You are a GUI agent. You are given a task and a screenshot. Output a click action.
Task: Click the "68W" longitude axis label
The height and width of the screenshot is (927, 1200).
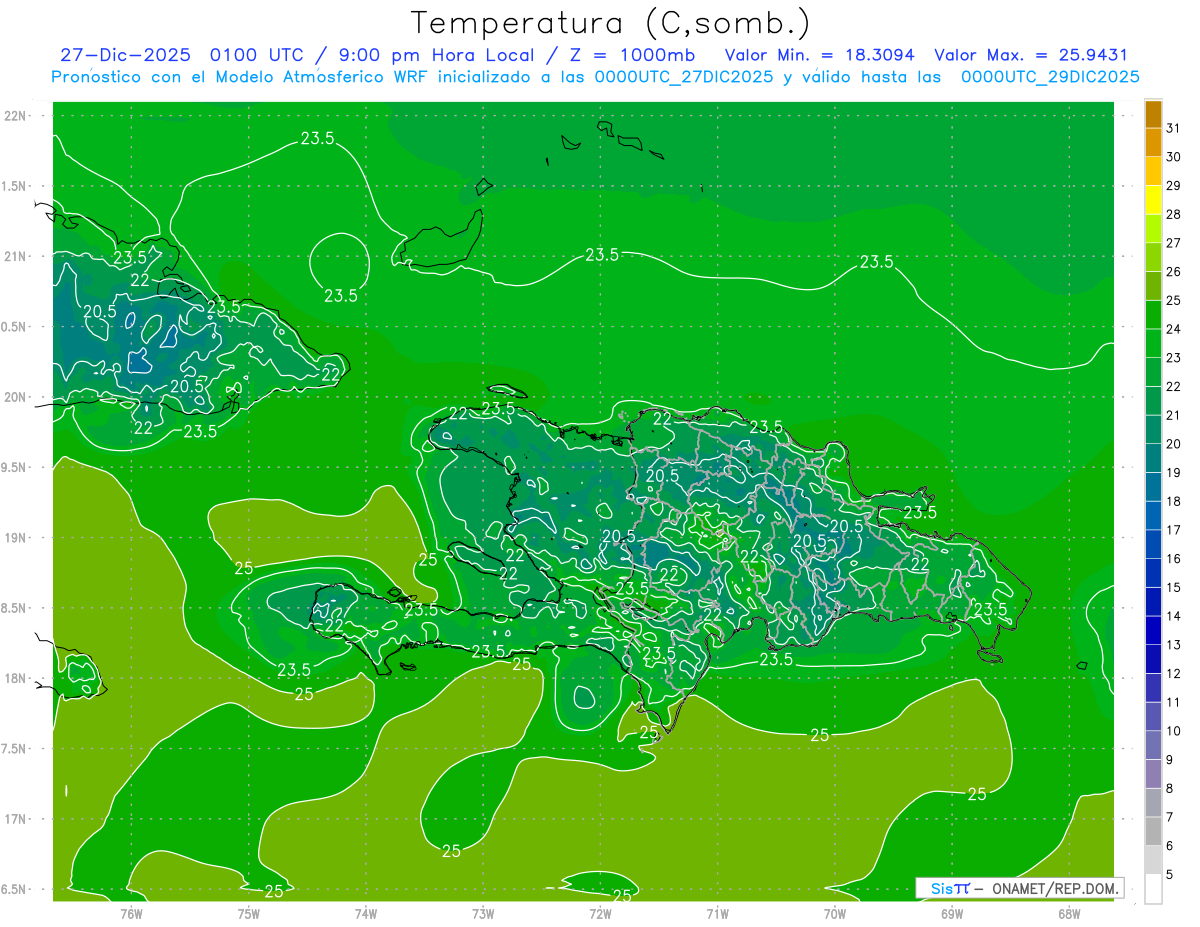click(1069, 914)
